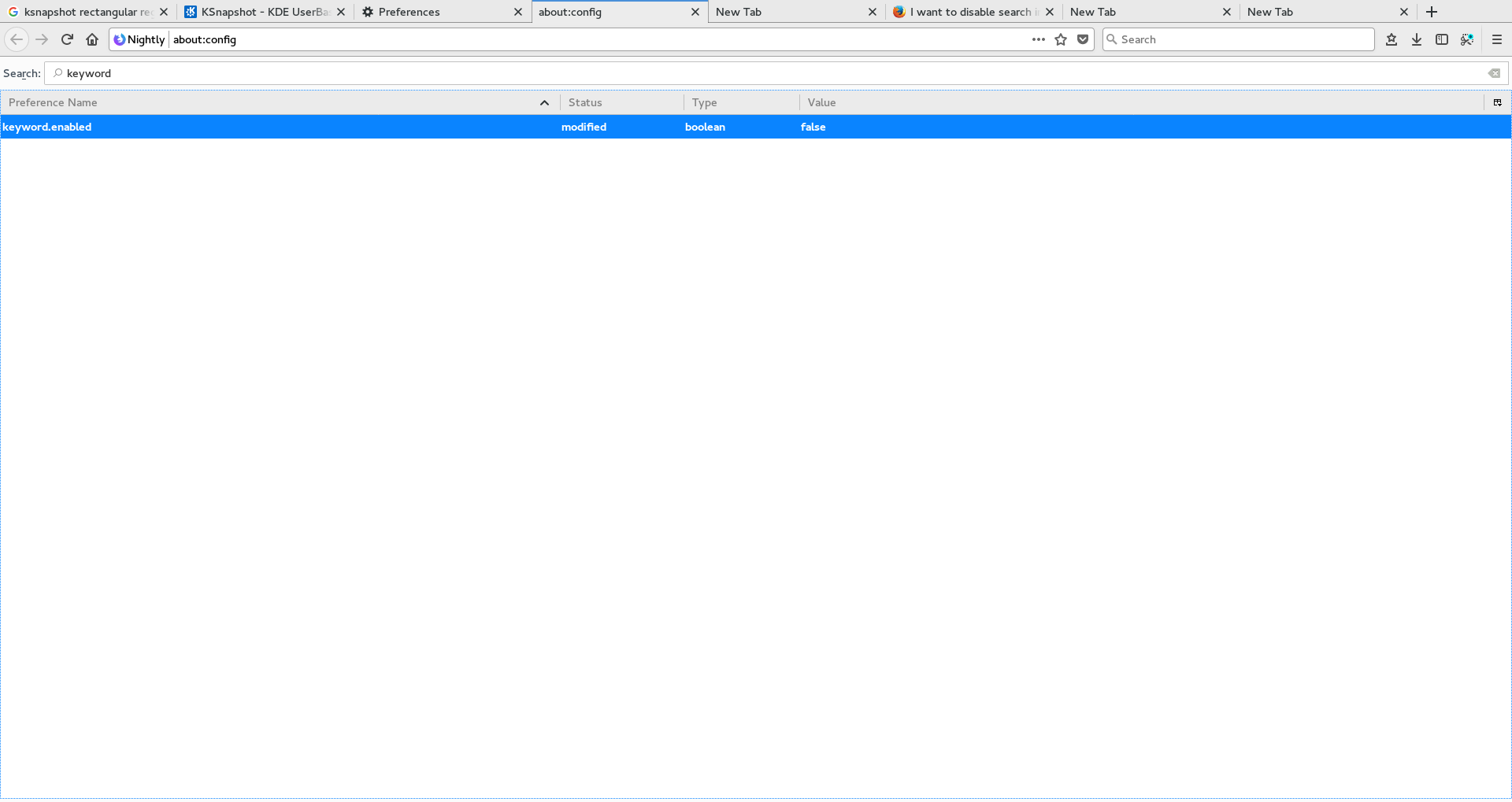Clear the about:config search field
1512x802 pixels.
tap(1494, 73)
